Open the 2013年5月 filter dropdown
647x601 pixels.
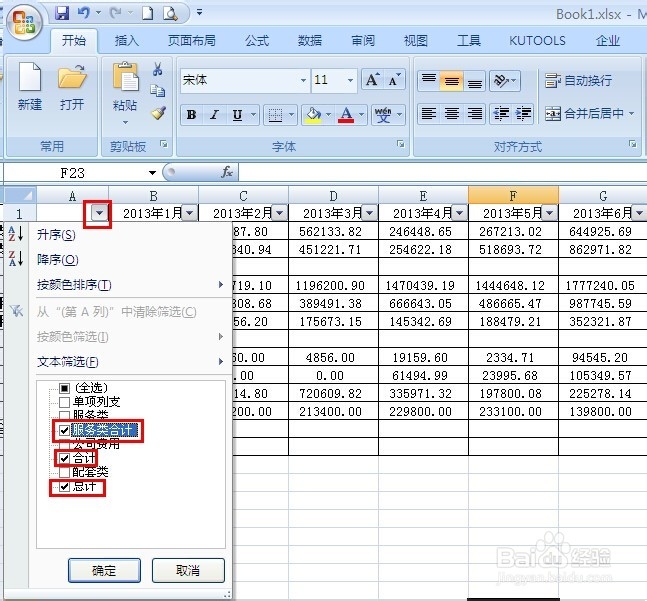tap(550, 213)
